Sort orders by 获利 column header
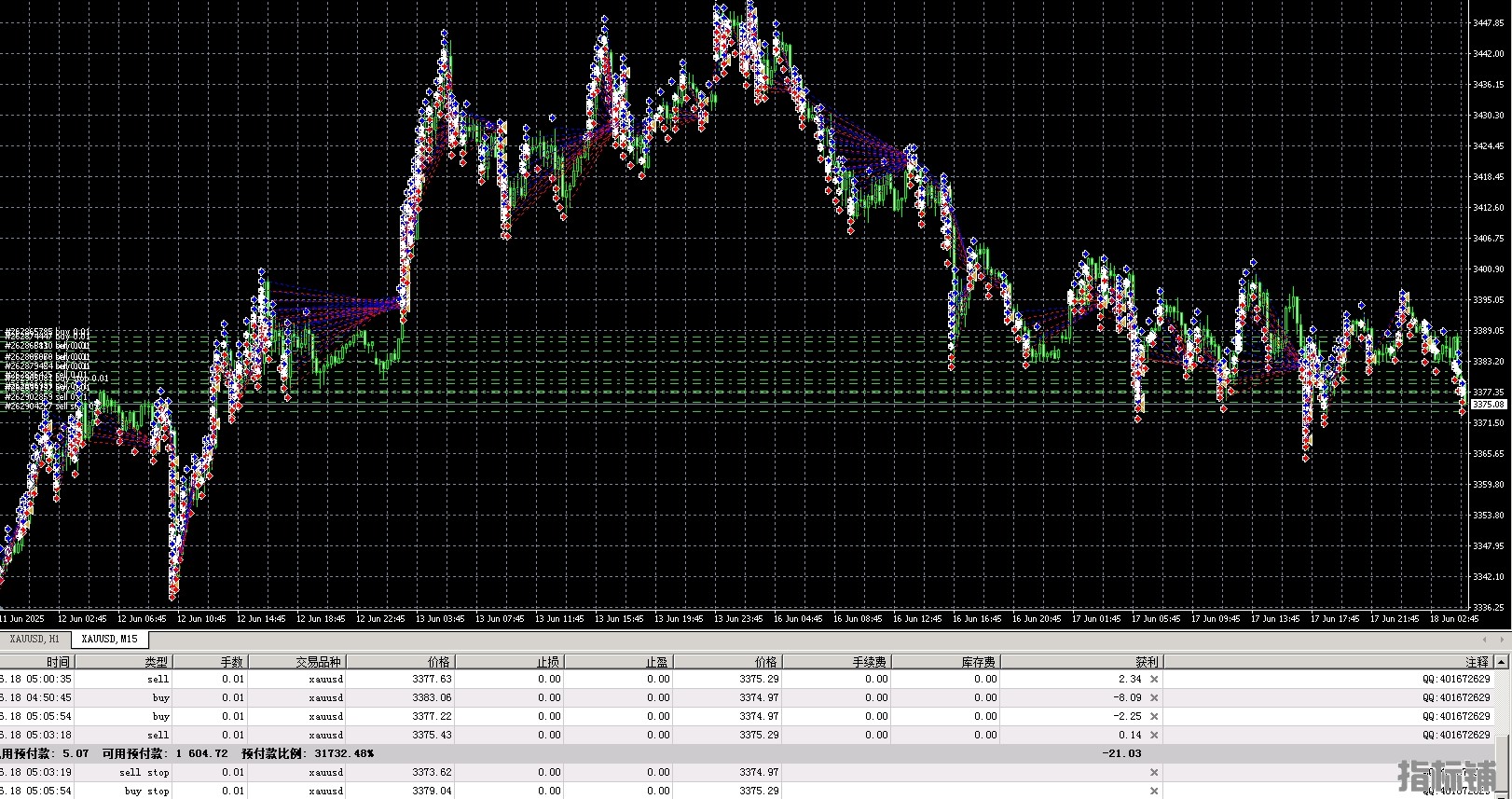Viewport: 1512px width, 799px height. (x=1081, y=662)
